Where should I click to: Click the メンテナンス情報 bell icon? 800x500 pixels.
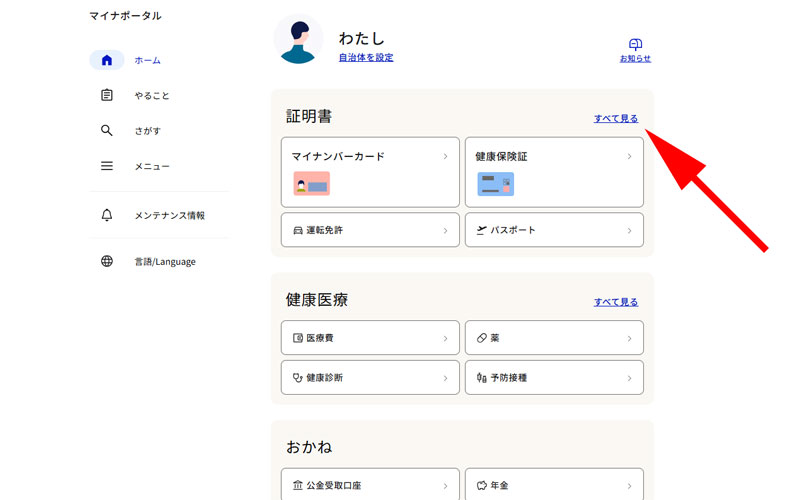(107, 215)
